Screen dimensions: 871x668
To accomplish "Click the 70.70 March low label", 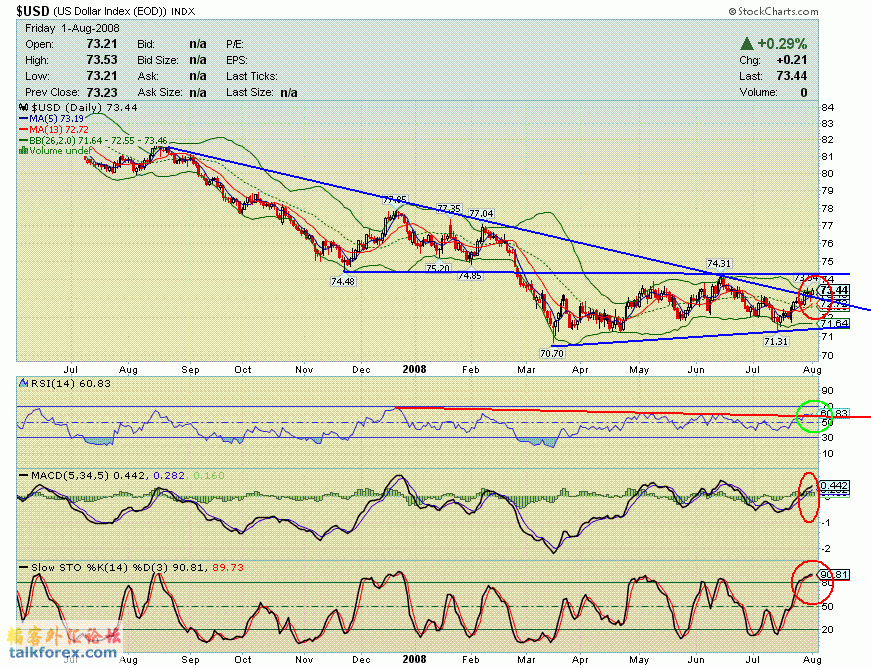I will 552,353.
